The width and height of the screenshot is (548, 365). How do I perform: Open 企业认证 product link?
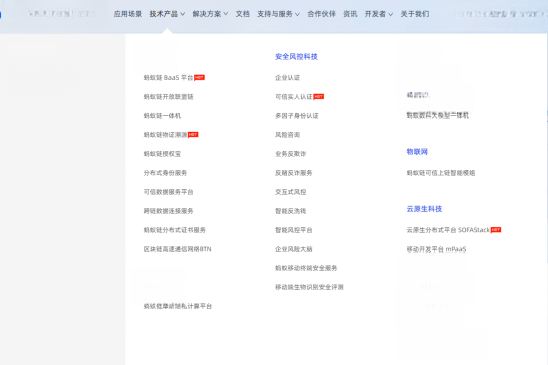coord(287,78)
